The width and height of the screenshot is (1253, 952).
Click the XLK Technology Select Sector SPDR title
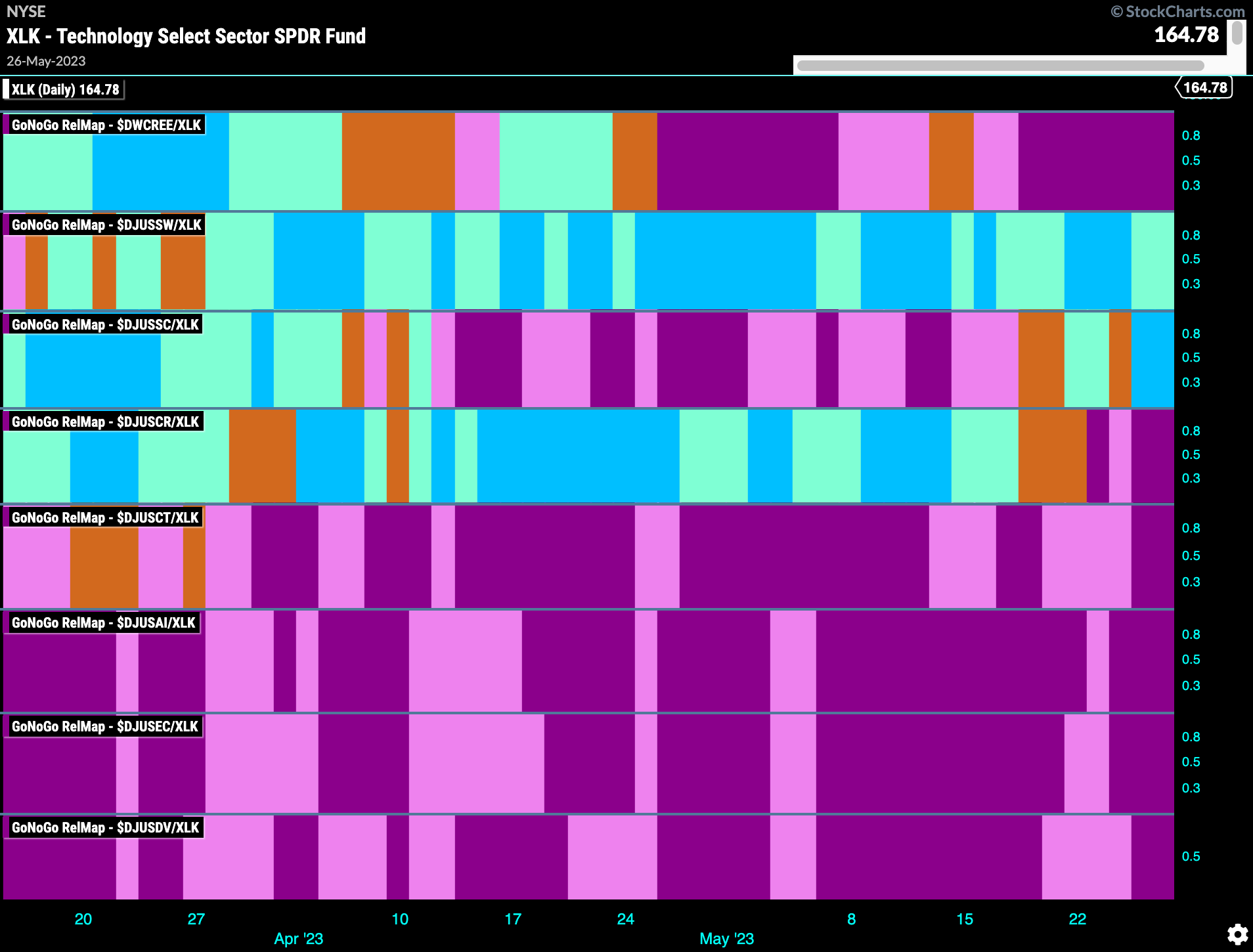coord(186,36)
